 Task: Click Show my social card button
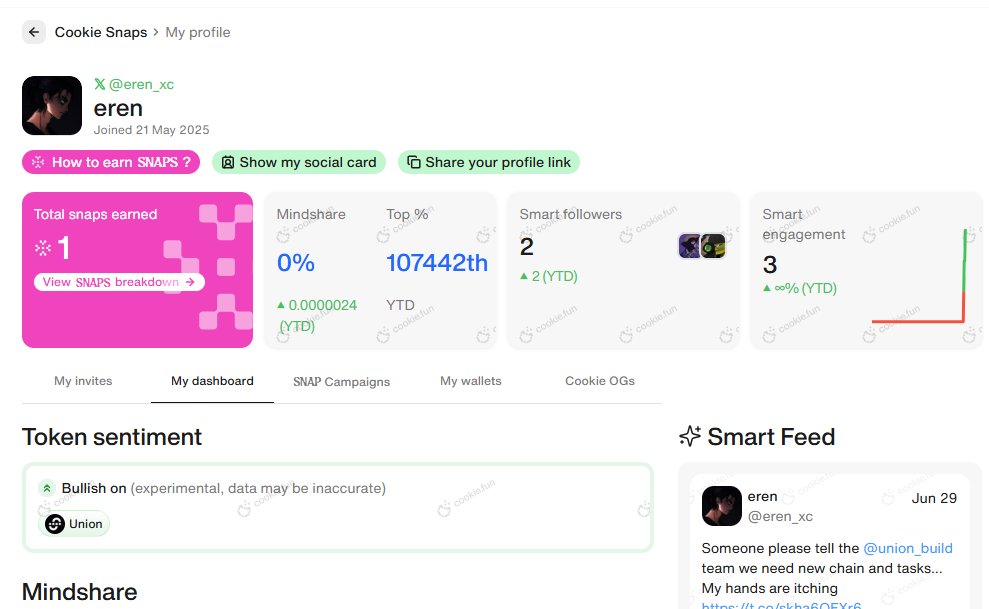[x=299, y=162]
